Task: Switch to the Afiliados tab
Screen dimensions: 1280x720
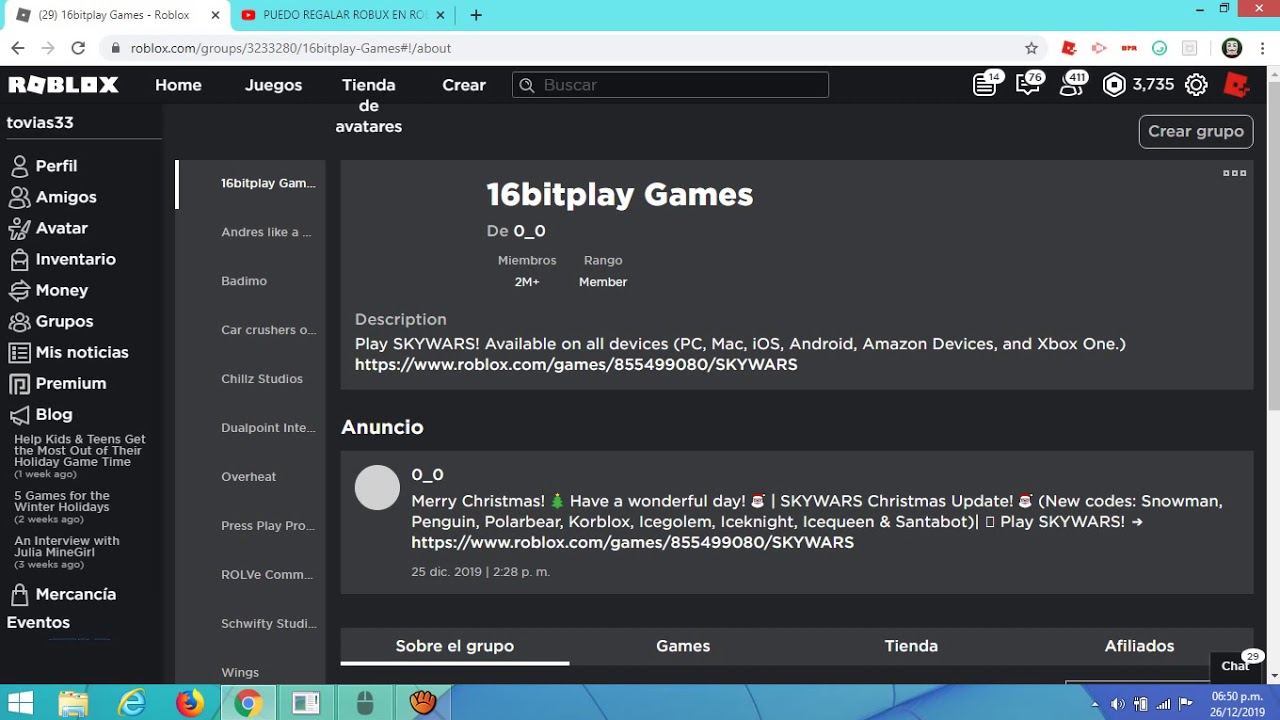Action: pos(1139,646)
